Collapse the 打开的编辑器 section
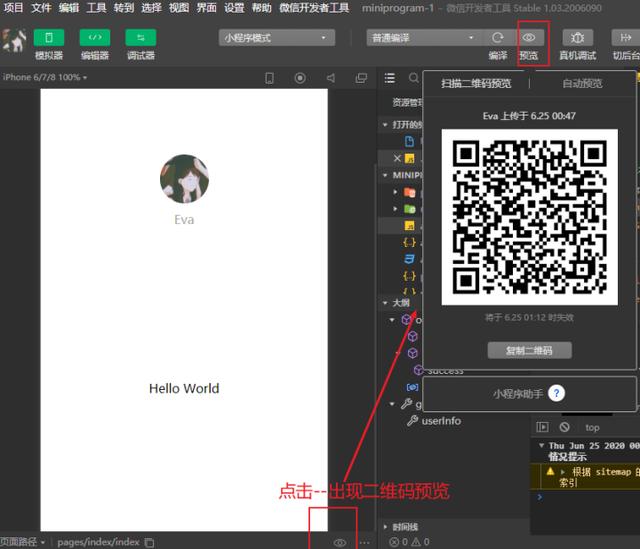Image resolution: width=640 pixels, height=549 pixels. tap(385, 124)
